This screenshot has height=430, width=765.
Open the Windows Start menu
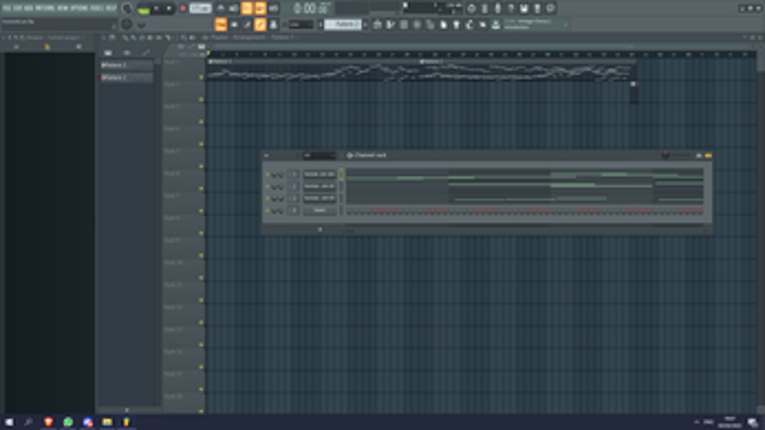pos(9,422)
